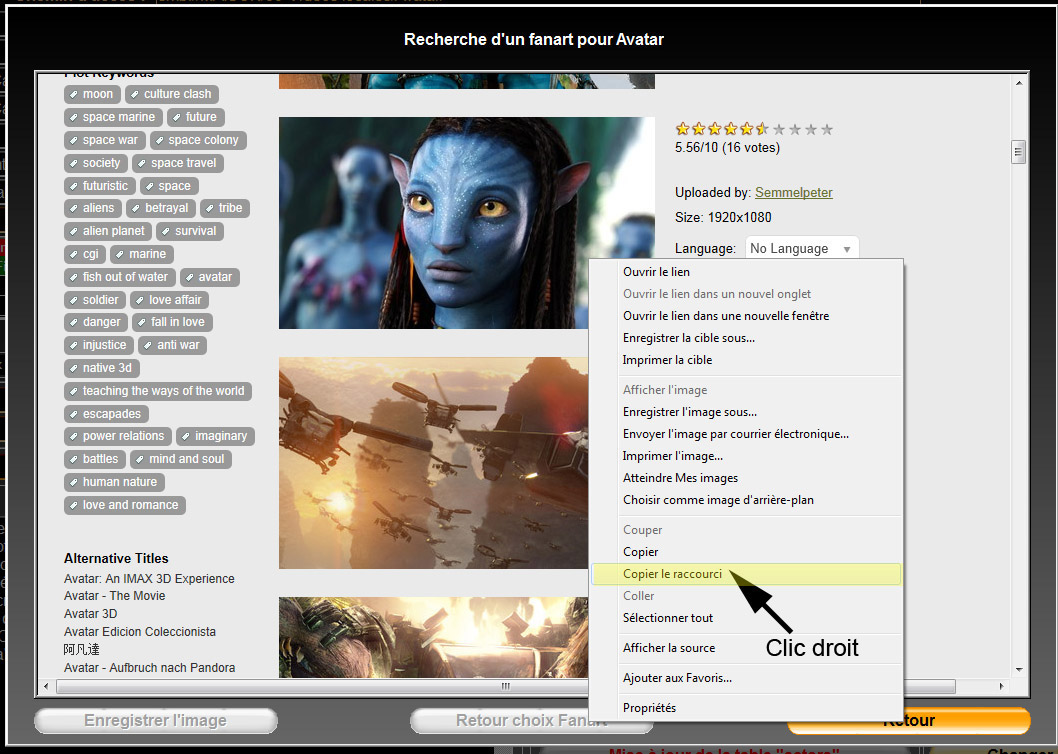Click the 'Avatar - The Movie' alternative title
Image resolution: width=1058 pixels, height=754 pixels.
click(115, 595)
